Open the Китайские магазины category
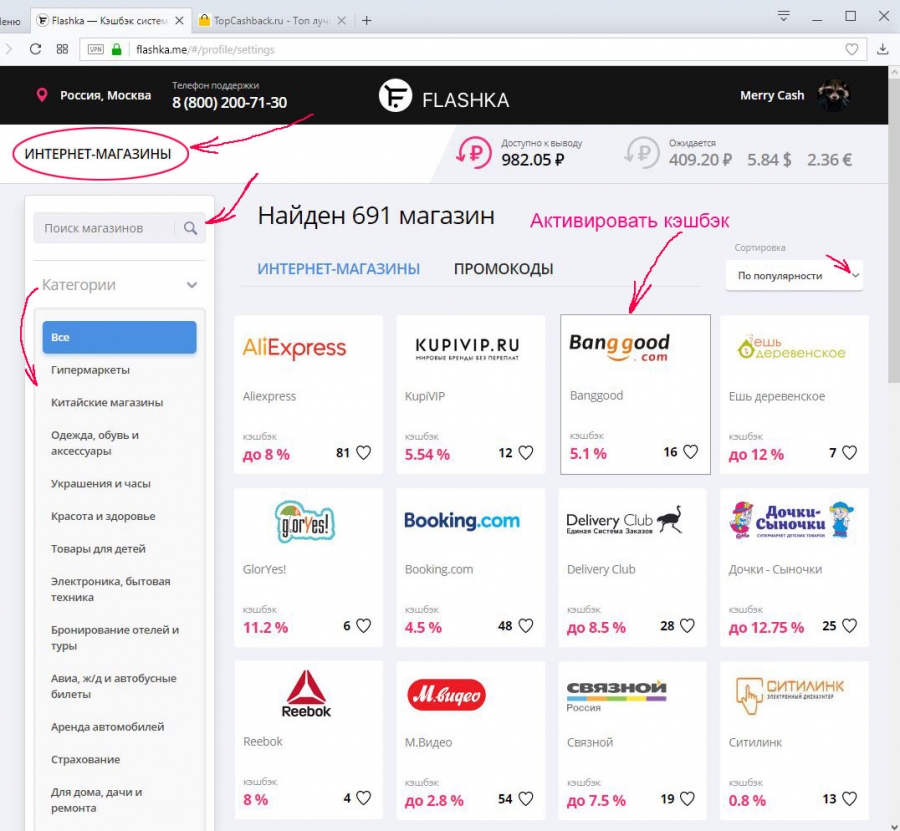The image size is (900, 831). tap(107, 402)
